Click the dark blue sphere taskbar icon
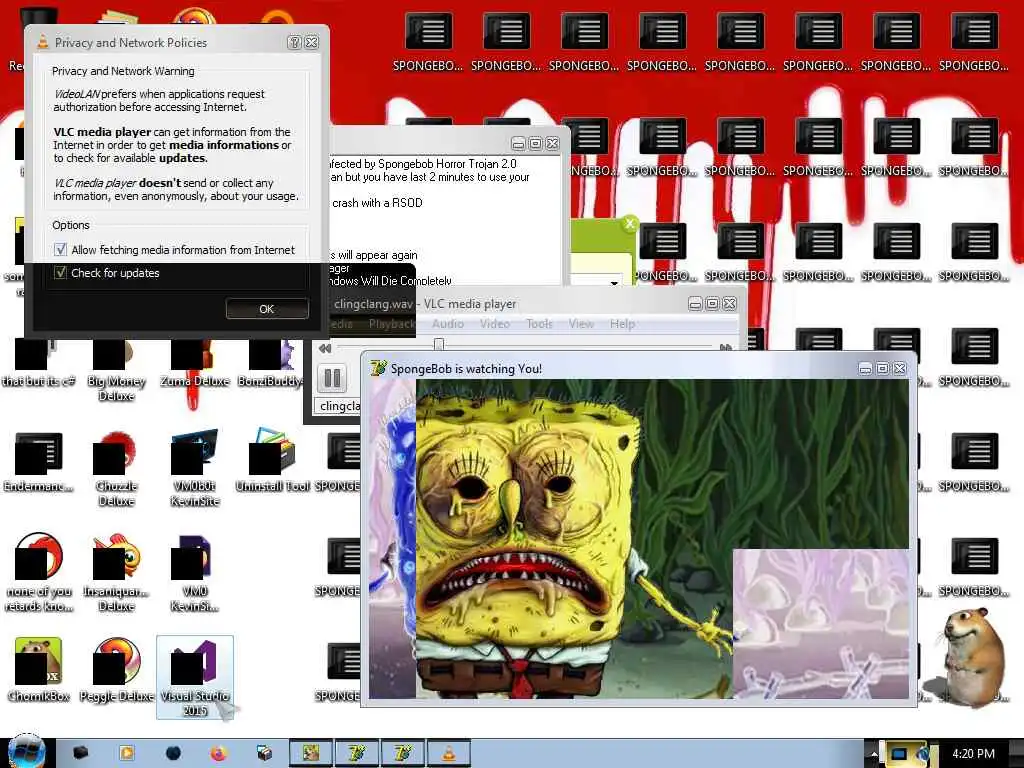 click(172, 754)
